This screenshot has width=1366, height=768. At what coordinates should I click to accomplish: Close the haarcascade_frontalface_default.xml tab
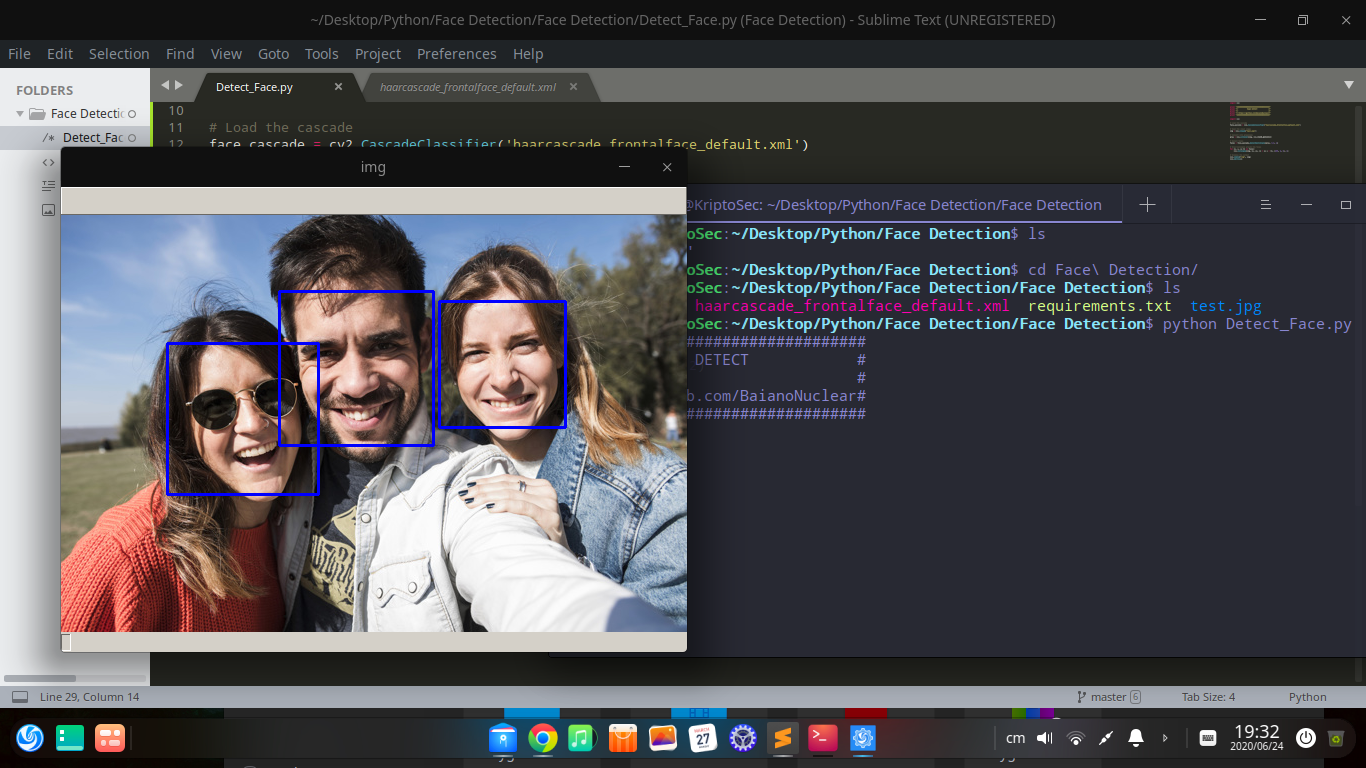pos(573,87)
